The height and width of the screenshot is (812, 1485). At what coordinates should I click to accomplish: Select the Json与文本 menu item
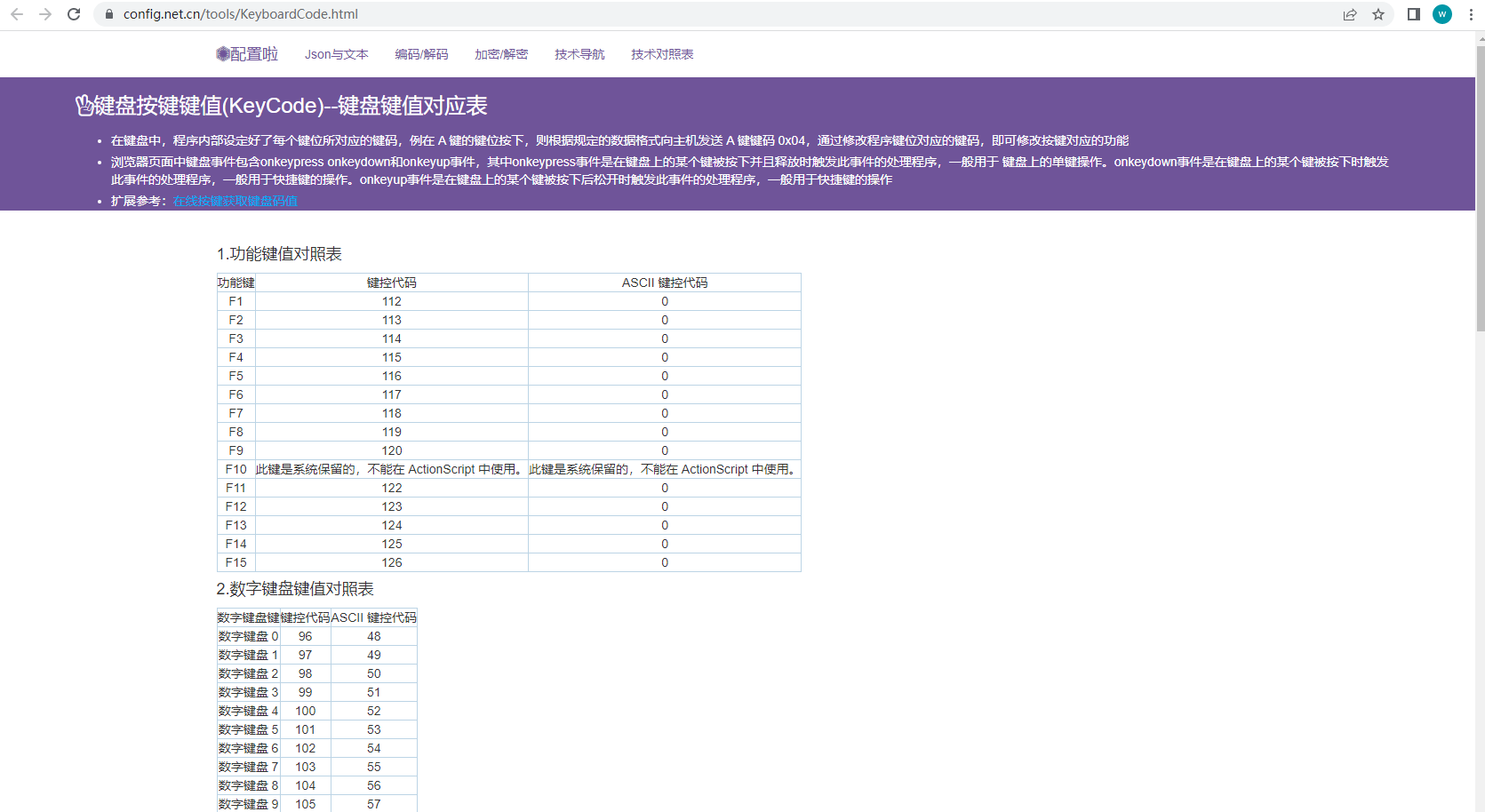pos(336,54)
